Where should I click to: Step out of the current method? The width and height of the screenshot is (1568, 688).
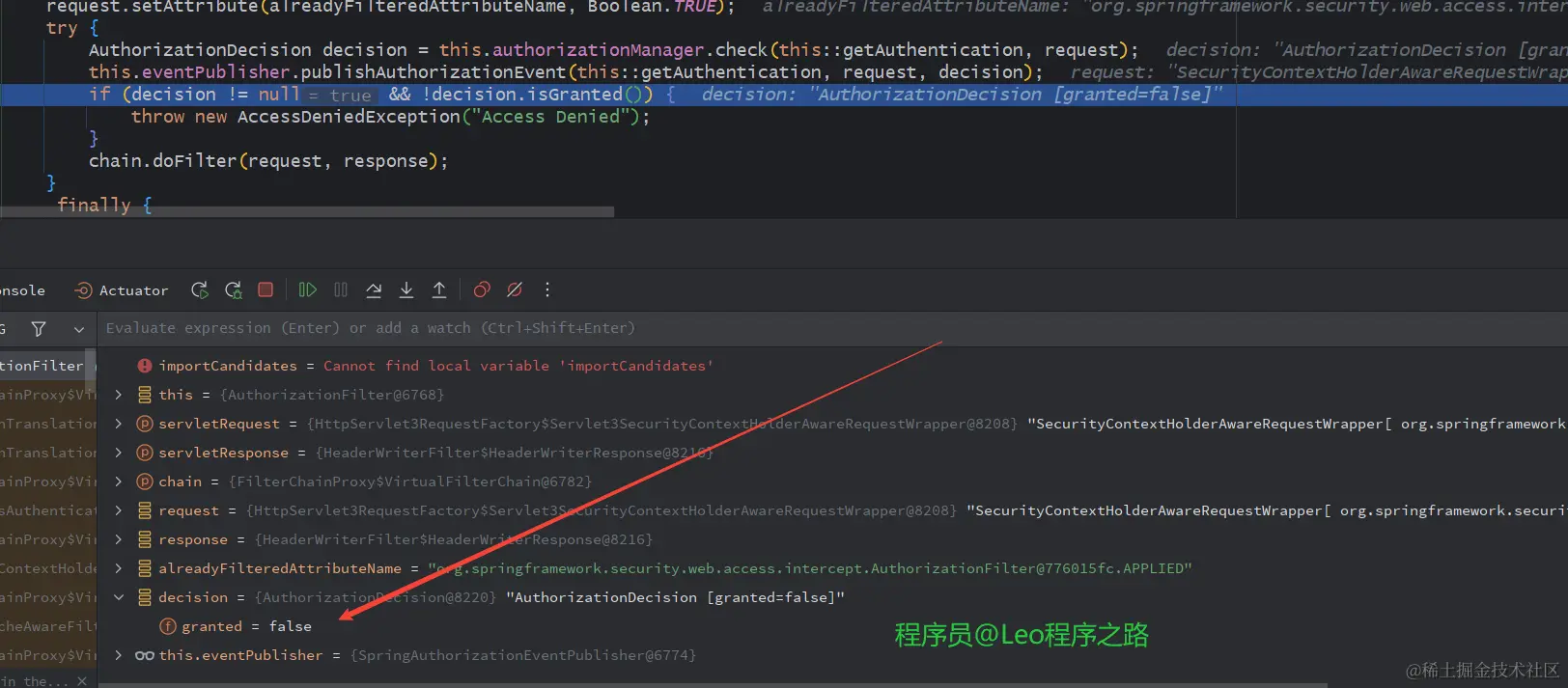coord(439,289)
